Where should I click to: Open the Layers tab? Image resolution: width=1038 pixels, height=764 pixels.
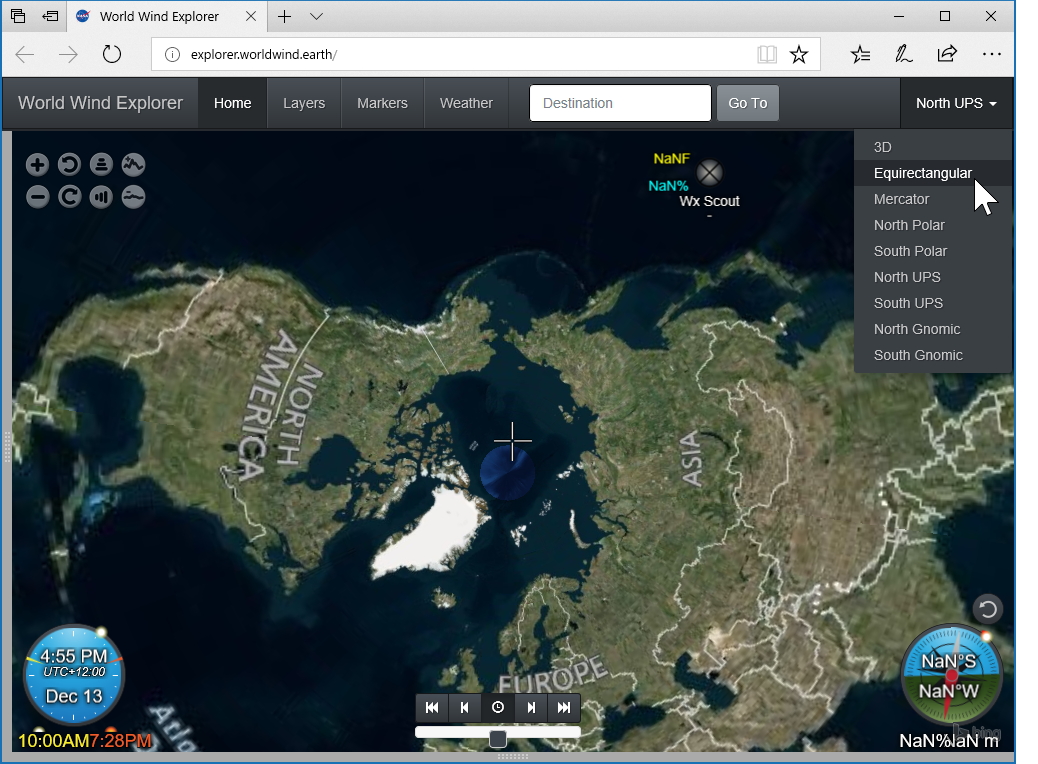point(304,103)
